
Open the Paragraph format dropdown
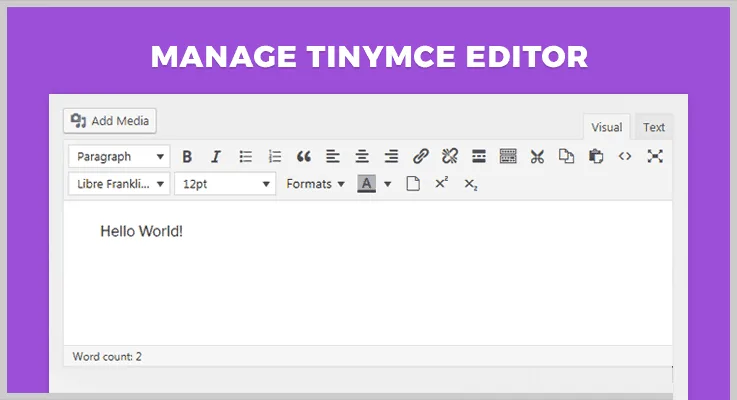tap(119, 157)
